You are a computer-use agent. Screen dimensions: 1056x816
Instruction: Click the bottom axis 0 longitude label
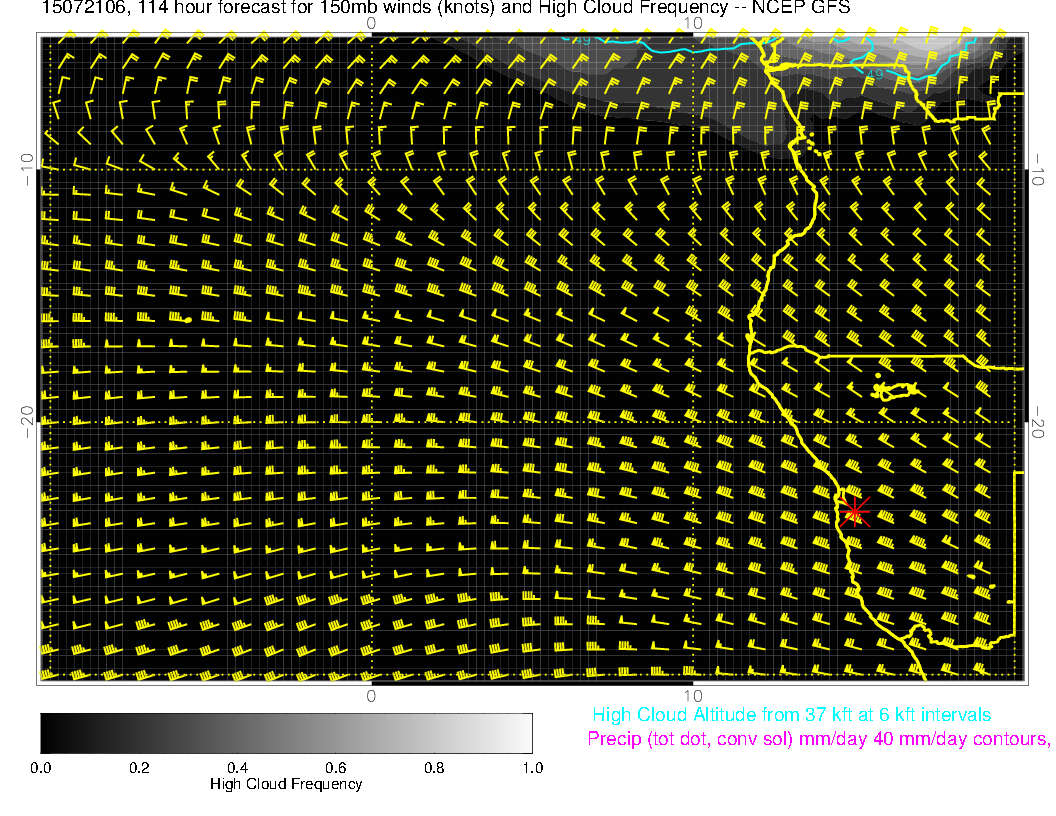tap(370, 695)
